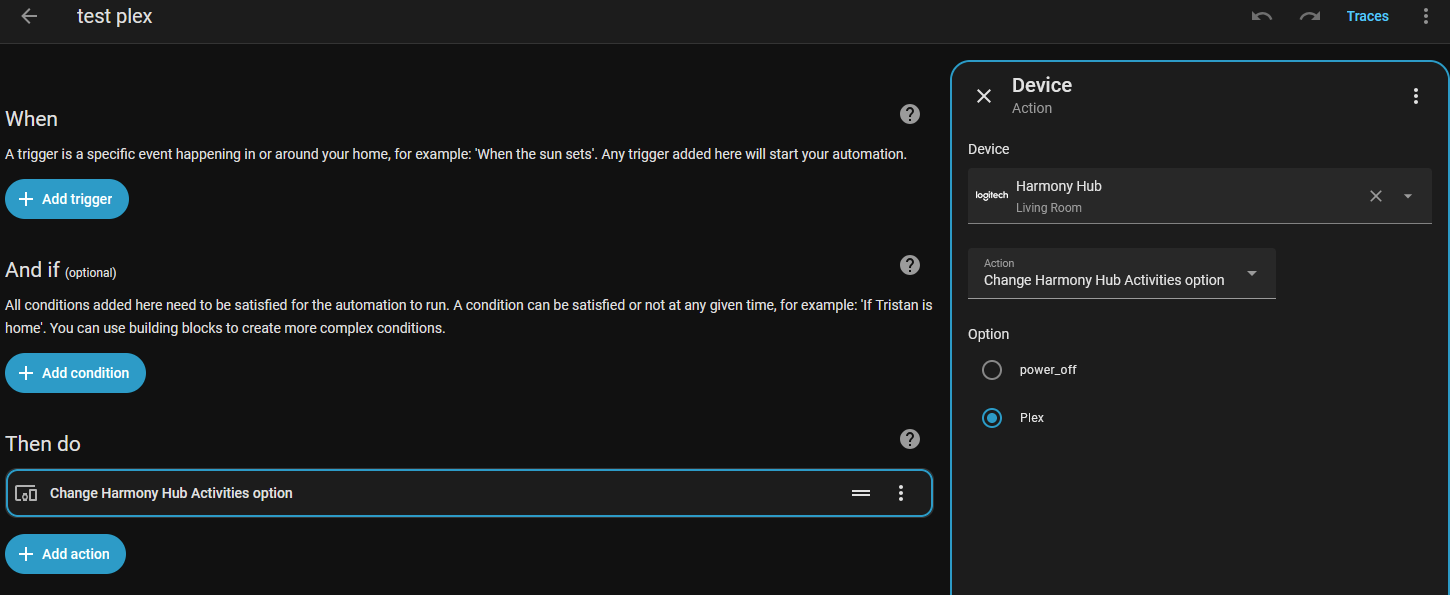The width and height of the screenshot is (1450, 595).
Task: Click the 'test plex' automation title
Action: (115, 16)
